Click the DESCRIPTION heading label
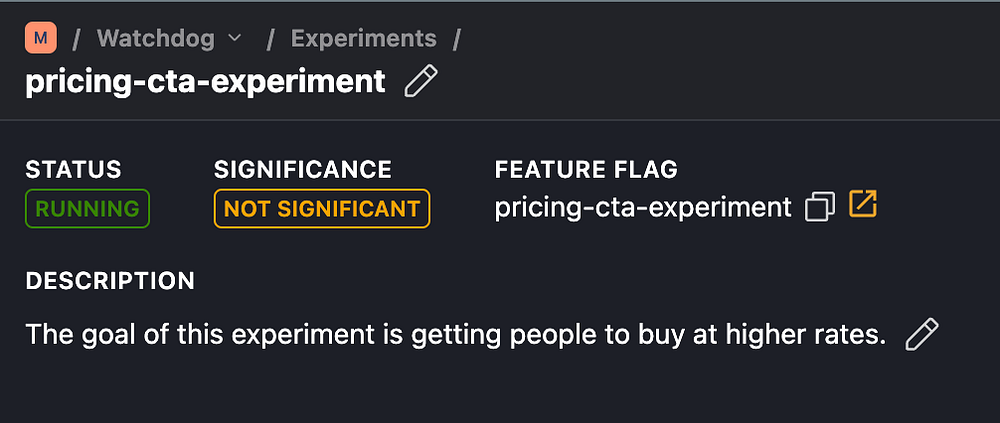Screen dimensions: 1000x423 (110, 281)
